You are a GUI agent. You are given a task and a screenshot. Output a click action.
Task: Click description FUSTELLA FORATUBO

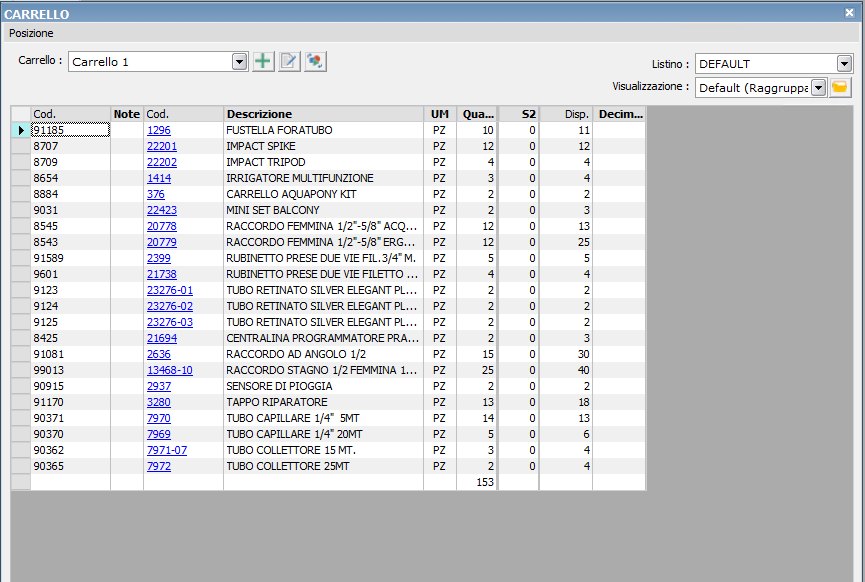[x=279, y=130]
